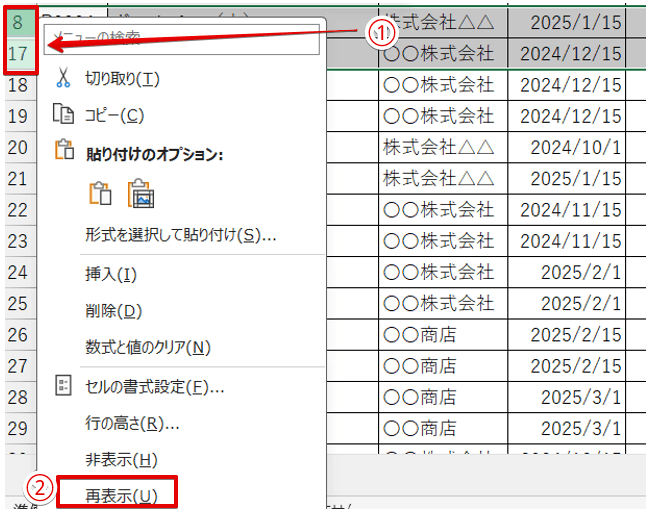
Task: Click date cell 2024/10/1 in row 20
Action: (566, 147)
